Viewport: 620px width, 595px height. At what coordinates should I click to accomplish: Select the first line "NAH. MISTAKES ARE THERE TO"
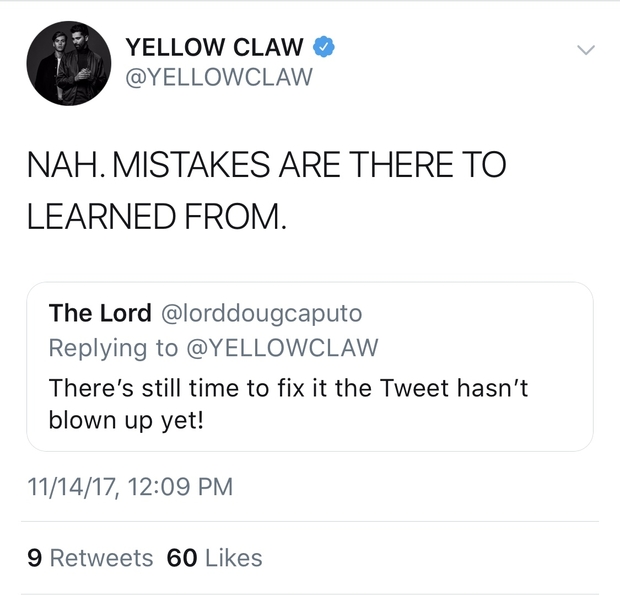point(266,165)
